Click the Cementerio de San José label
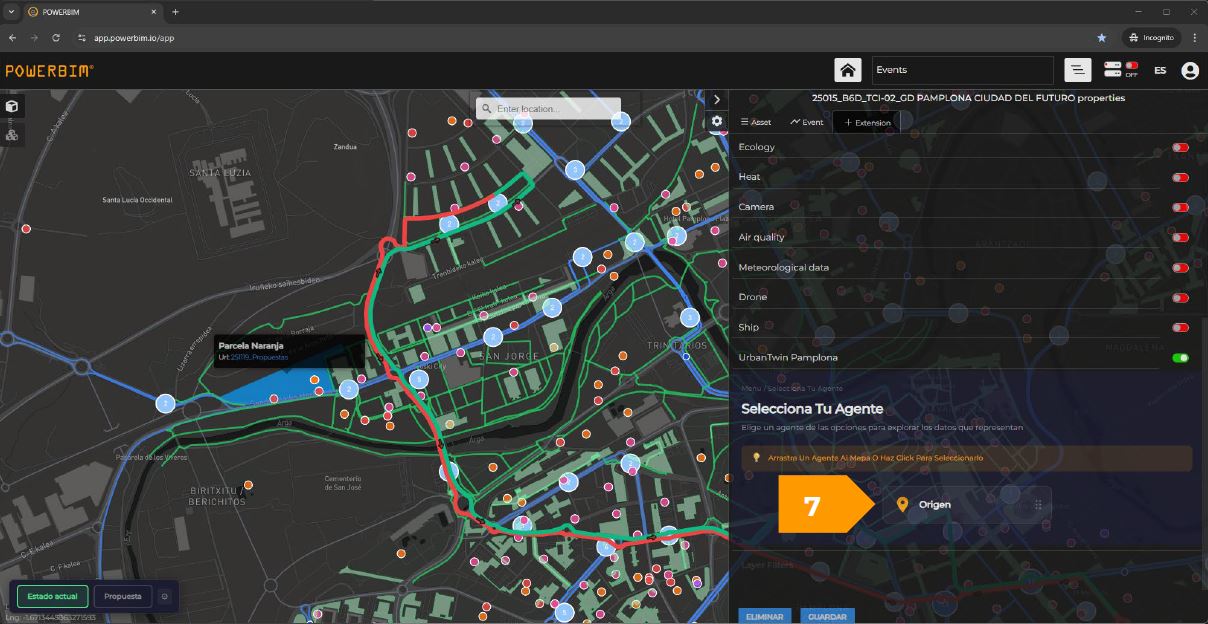 343,482
